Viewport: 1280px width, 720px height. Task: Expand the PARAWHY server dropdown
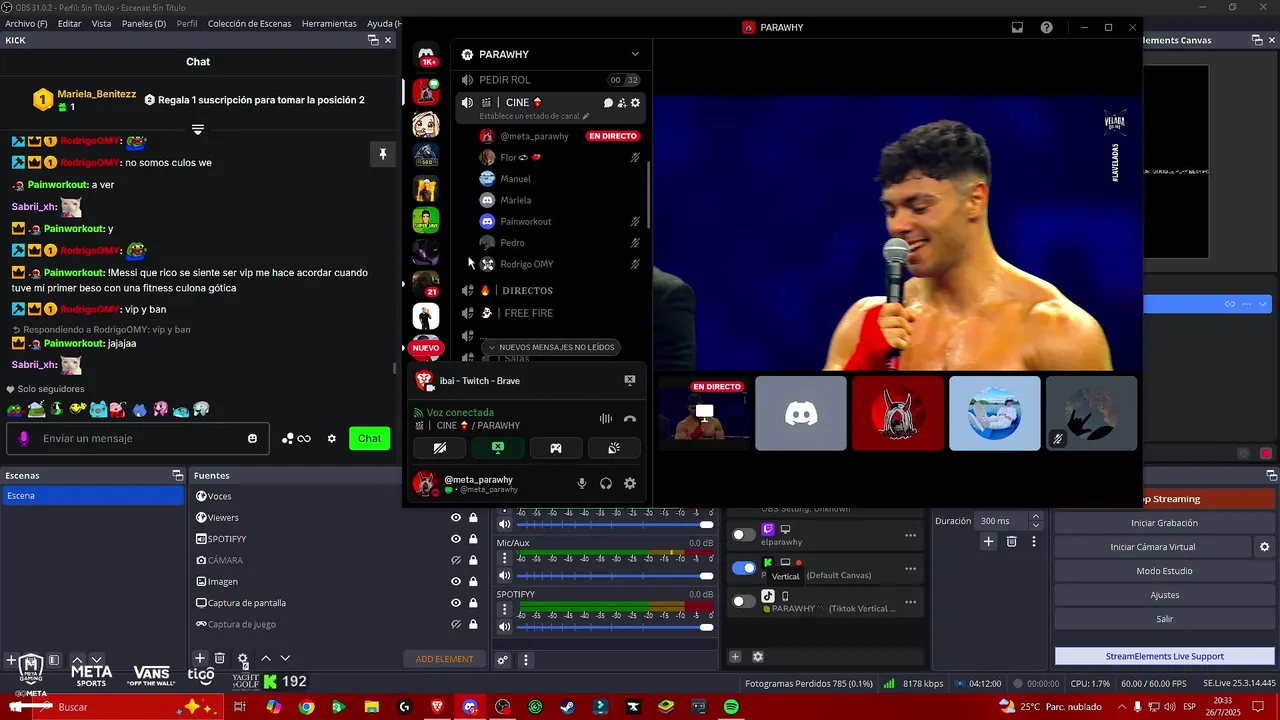[635, 54]
